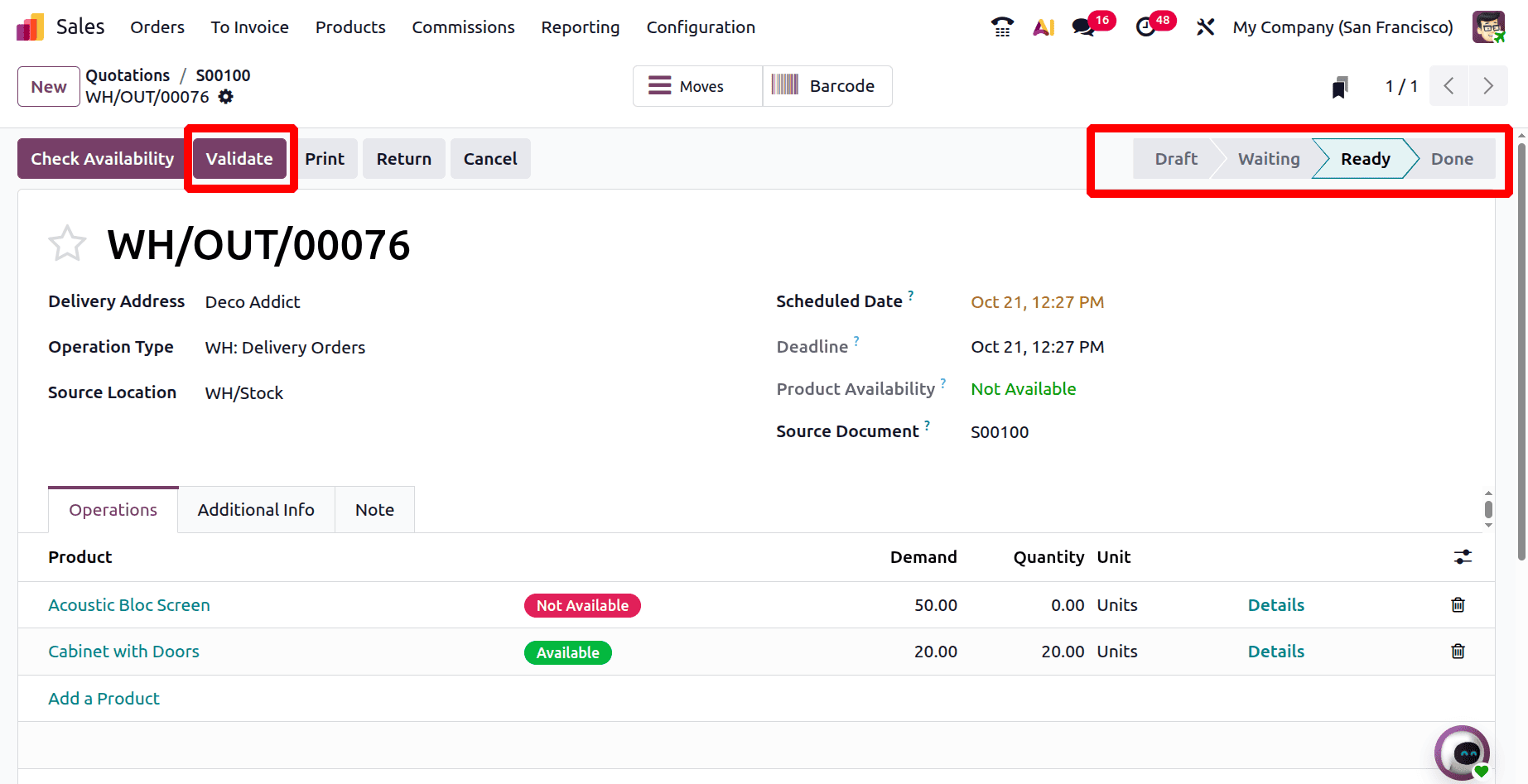
Task: Click the bookmark icon near the pager
Action: (1340, 87)
